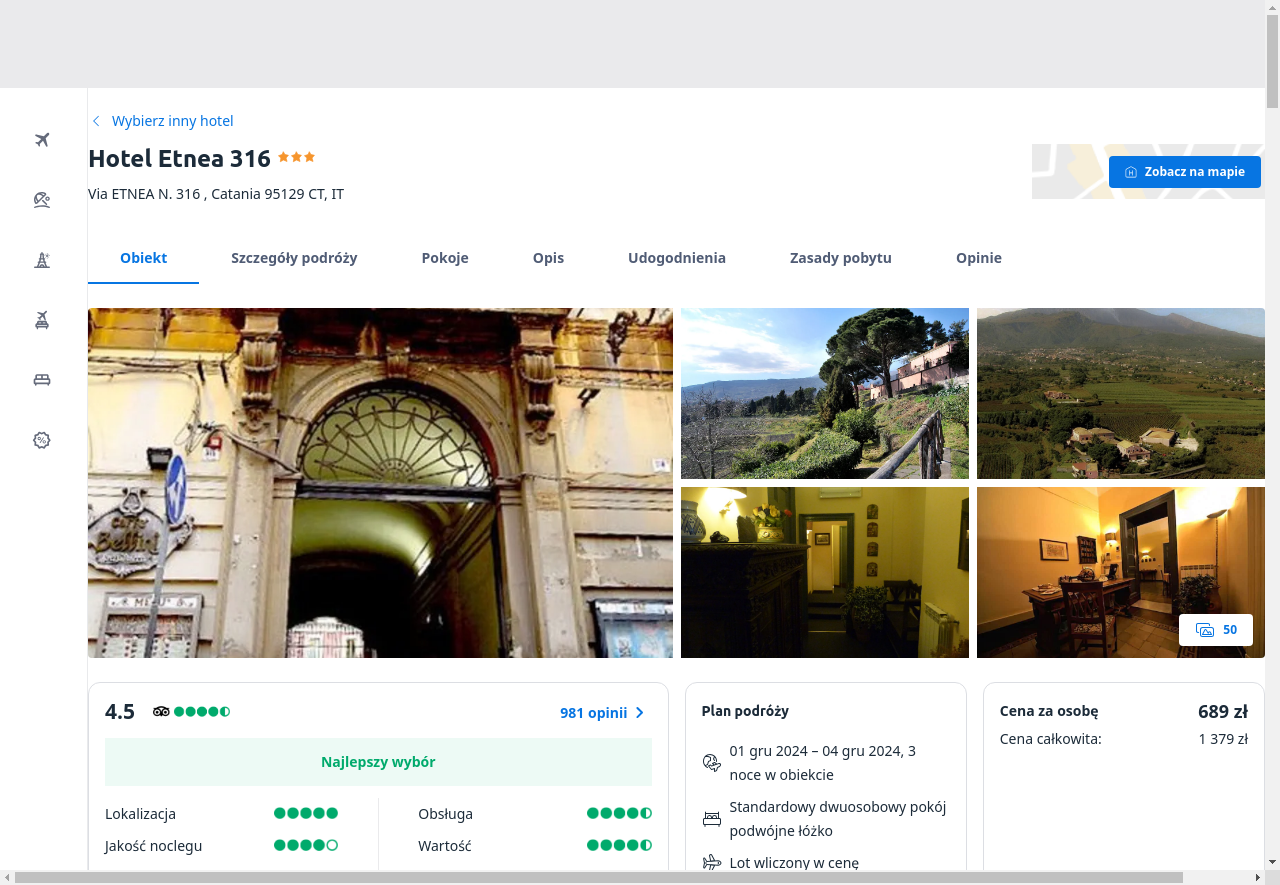Click the map pin icon in Zobacz na mapie
This screenshot has height=885, width=1280.
[1131, 172]
